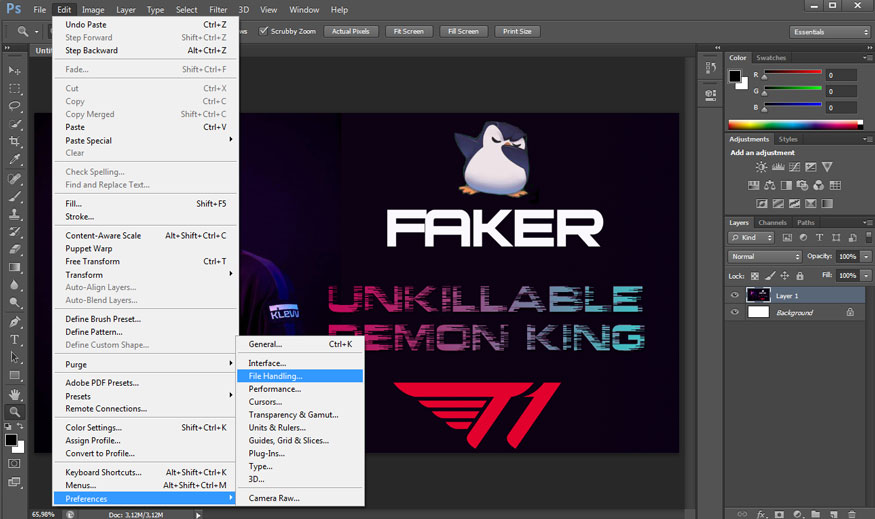Add a Curves adjustment
Image resolution: width=875 pixels, height=519 pixels.
click(795, 167)
